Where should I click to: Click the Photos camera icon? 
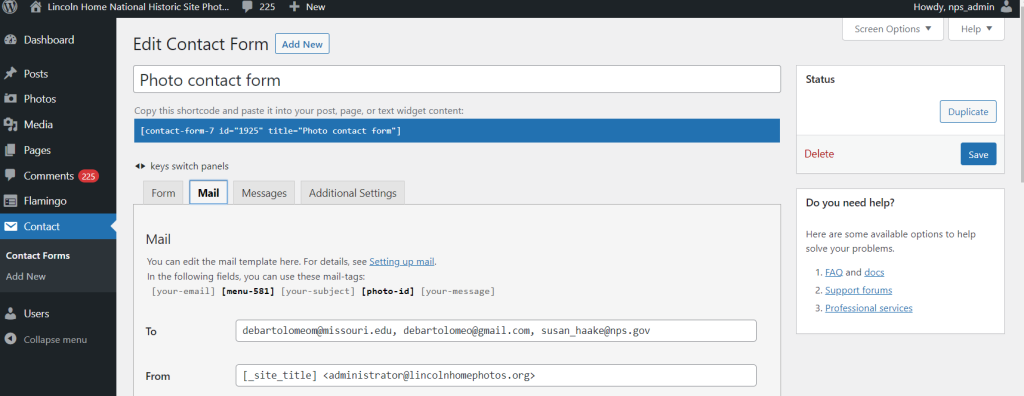[10, 99]
